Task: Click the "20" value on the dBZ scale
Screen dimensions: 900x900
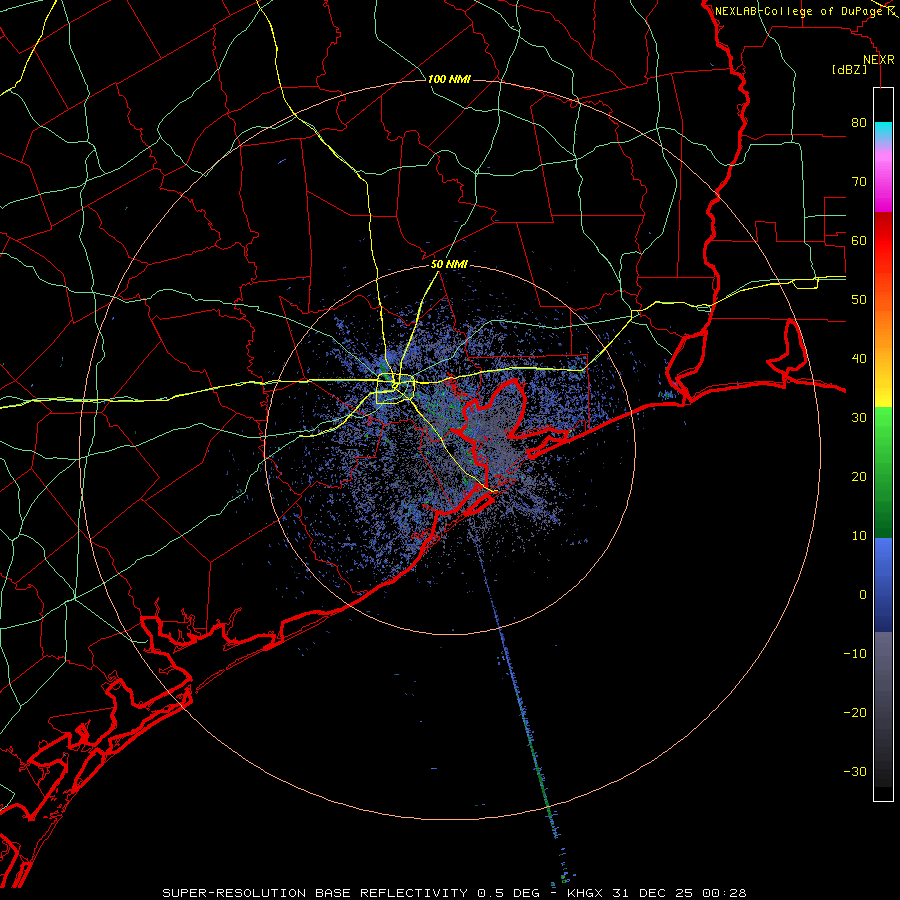Action: 859,477
